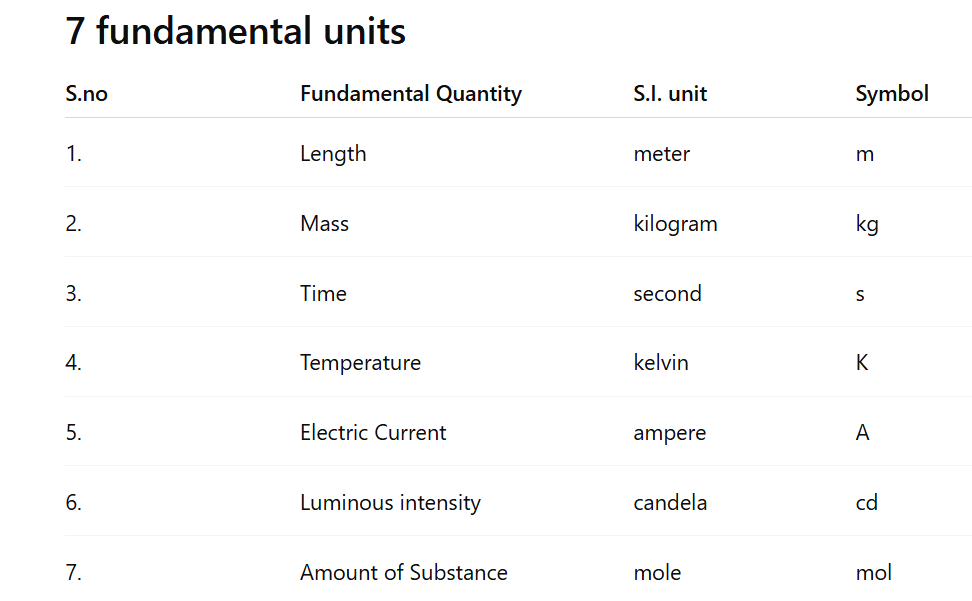Select the "Fundamental Quantity" column header
Screen dimensions: 972x601
(411, 94)
